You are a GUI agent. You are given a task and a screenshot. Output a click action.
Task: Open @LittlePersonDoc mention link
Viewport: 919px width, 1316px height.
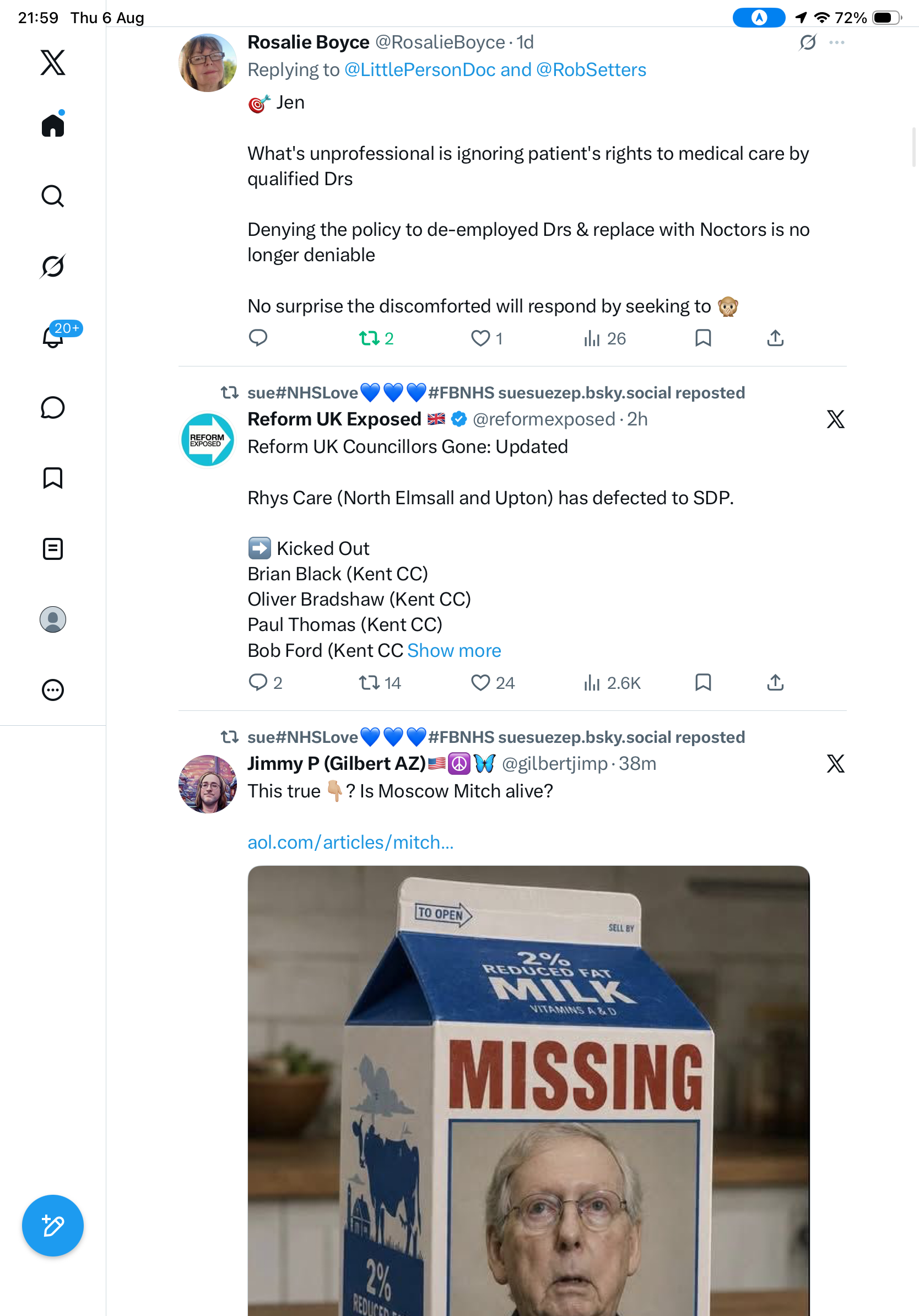[x=420, y=70]
